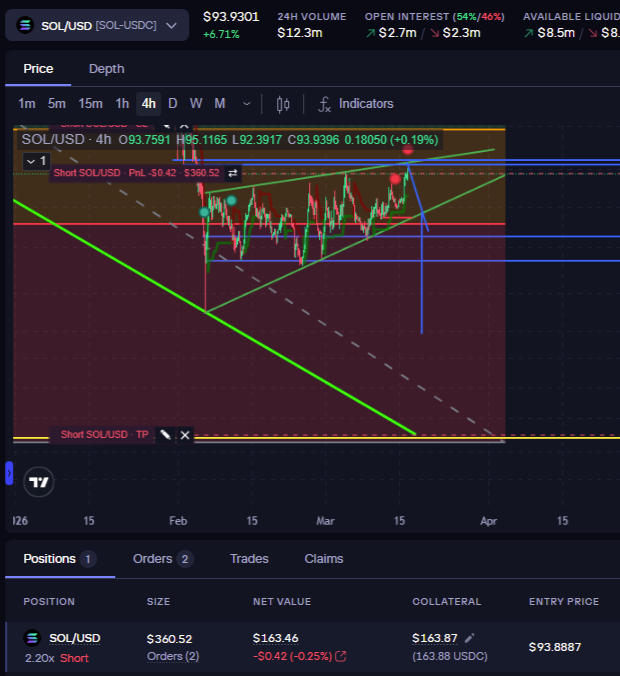The image size is (620, 676).
Task: Select the 1m timeframe
Action: click(27, 103)
